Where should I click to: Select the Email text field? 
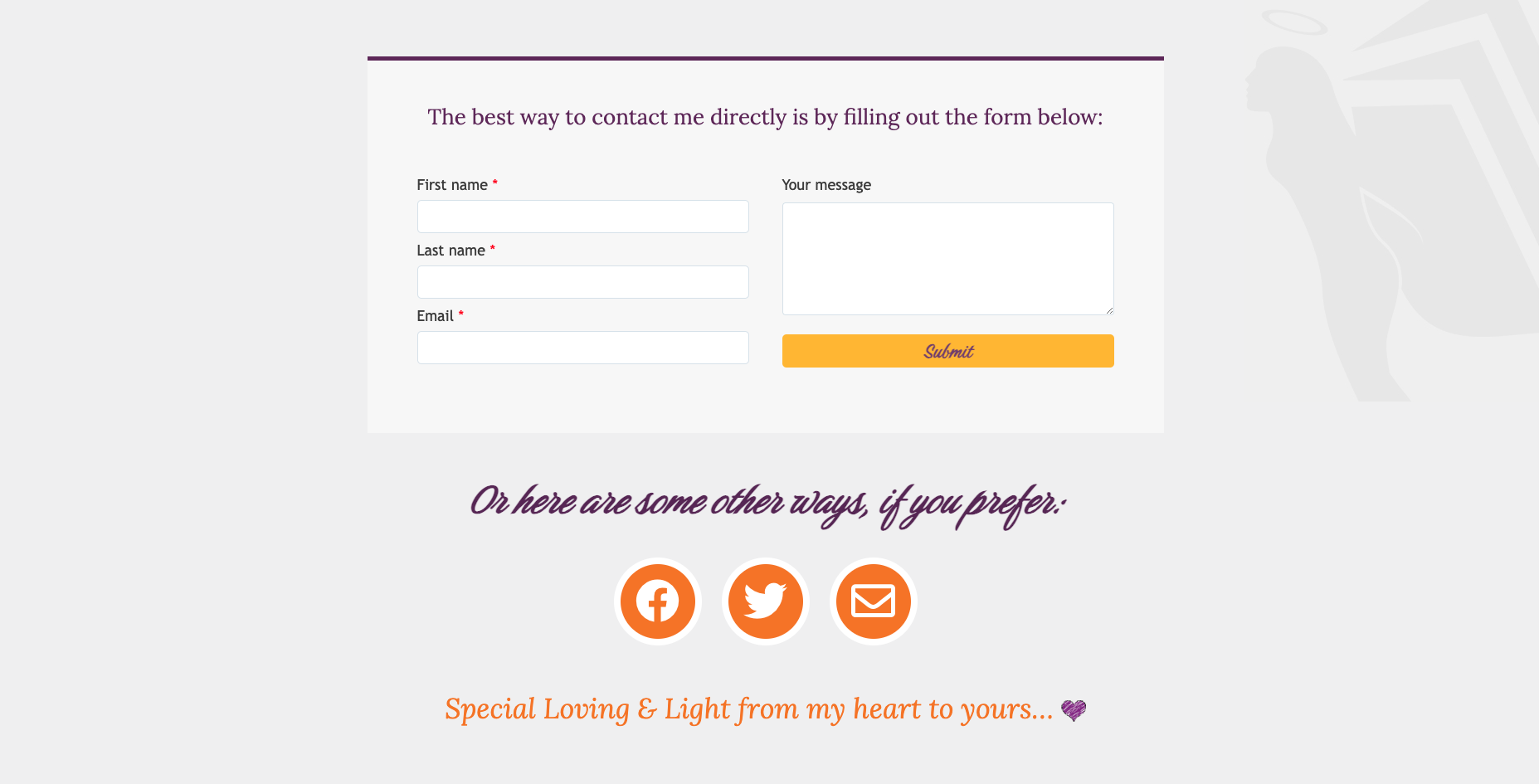pos(582,348)
